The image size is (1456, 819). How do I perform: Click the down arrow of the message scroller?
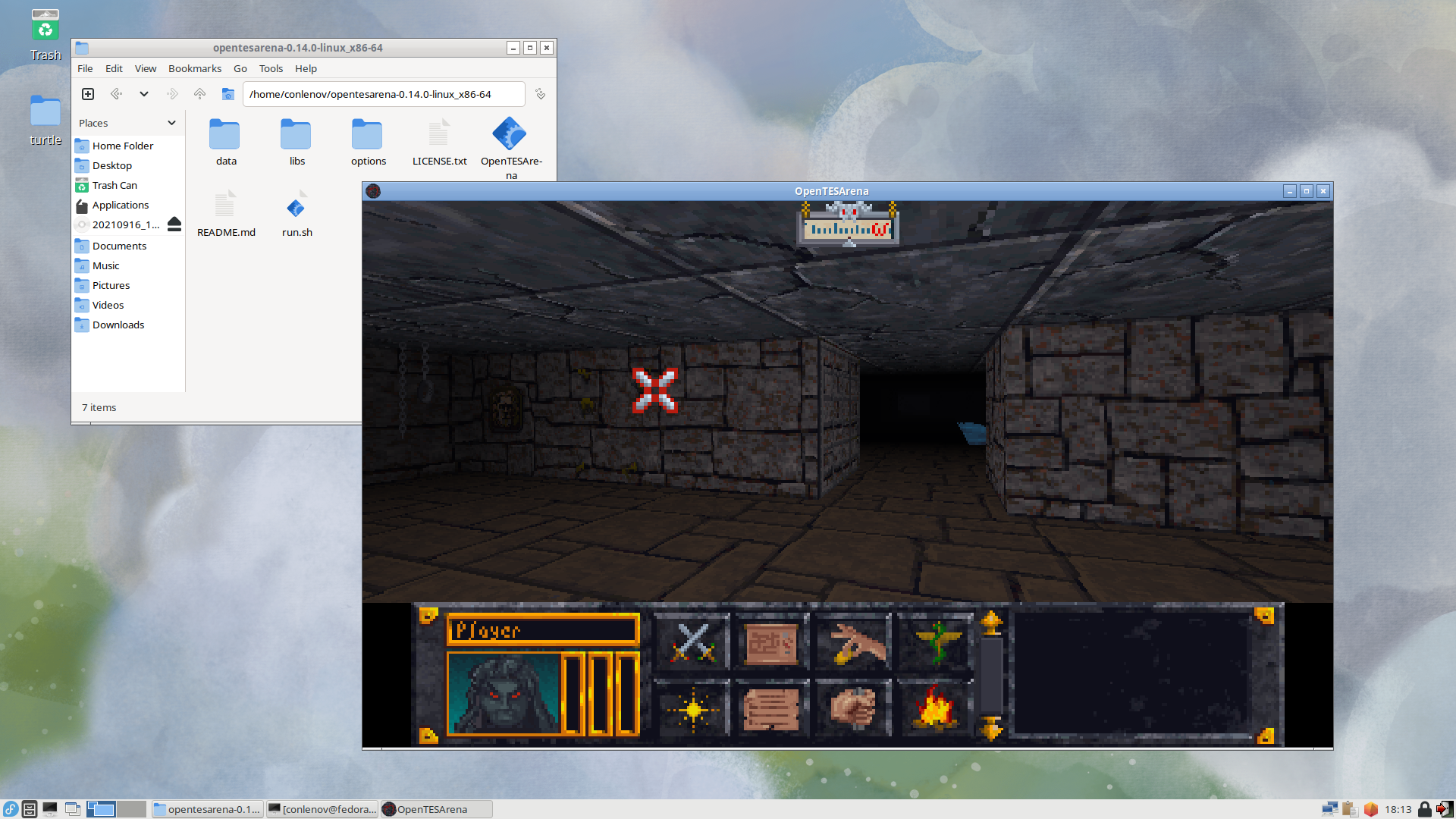point(991,729)
